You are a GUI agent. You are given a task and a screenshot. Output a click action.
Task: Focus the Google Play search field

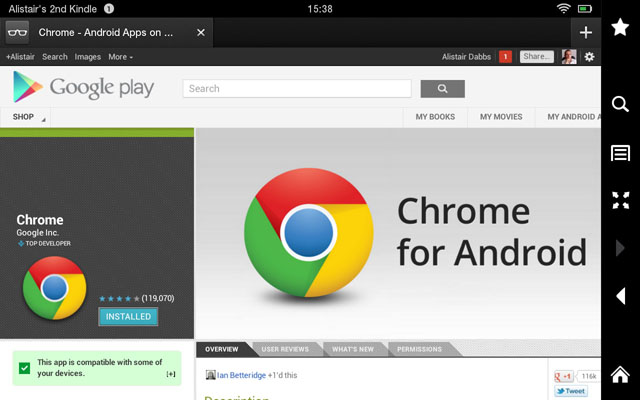point(297,89)
